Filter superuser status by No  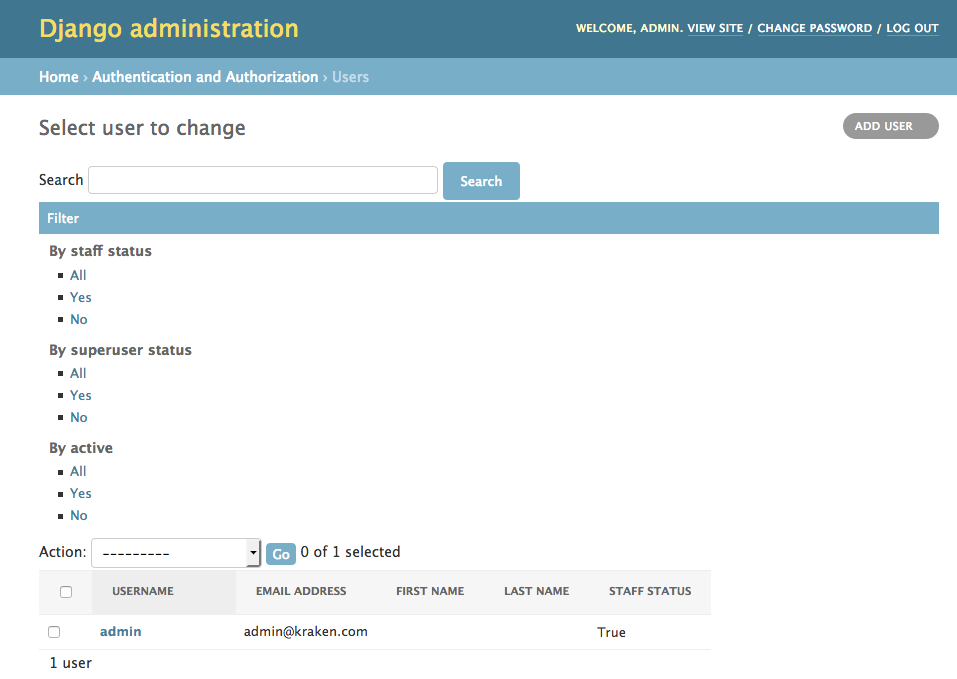point(79,417)
